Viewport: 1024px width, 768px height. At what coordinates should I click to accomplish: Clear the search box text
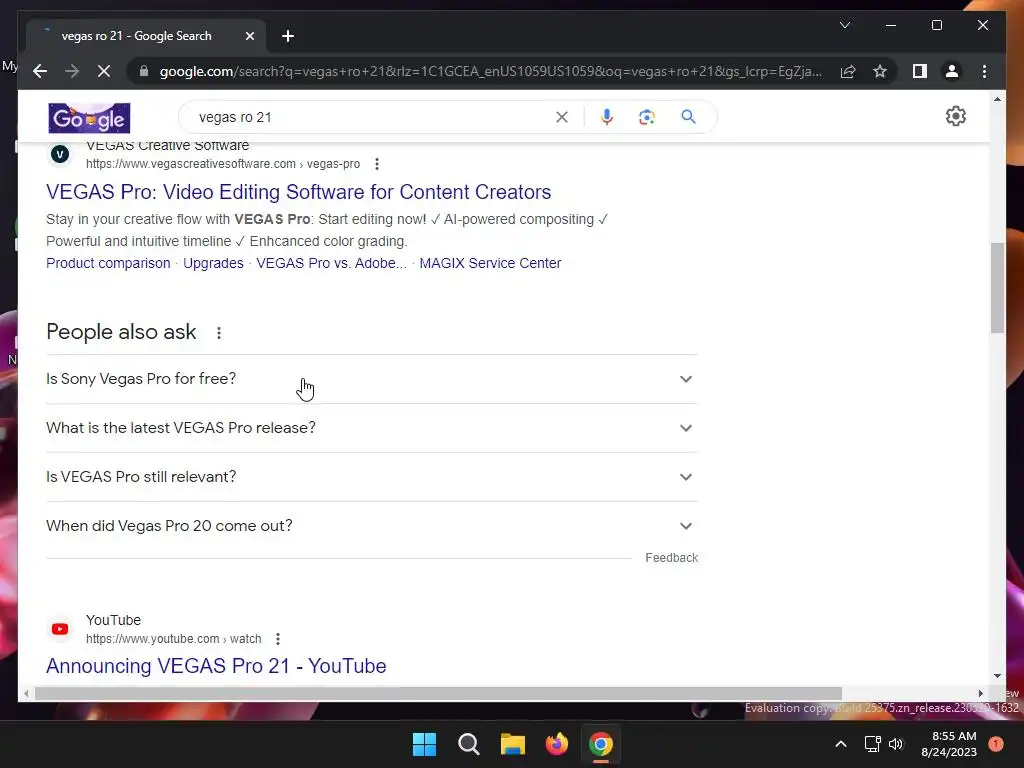coord(562,117)
